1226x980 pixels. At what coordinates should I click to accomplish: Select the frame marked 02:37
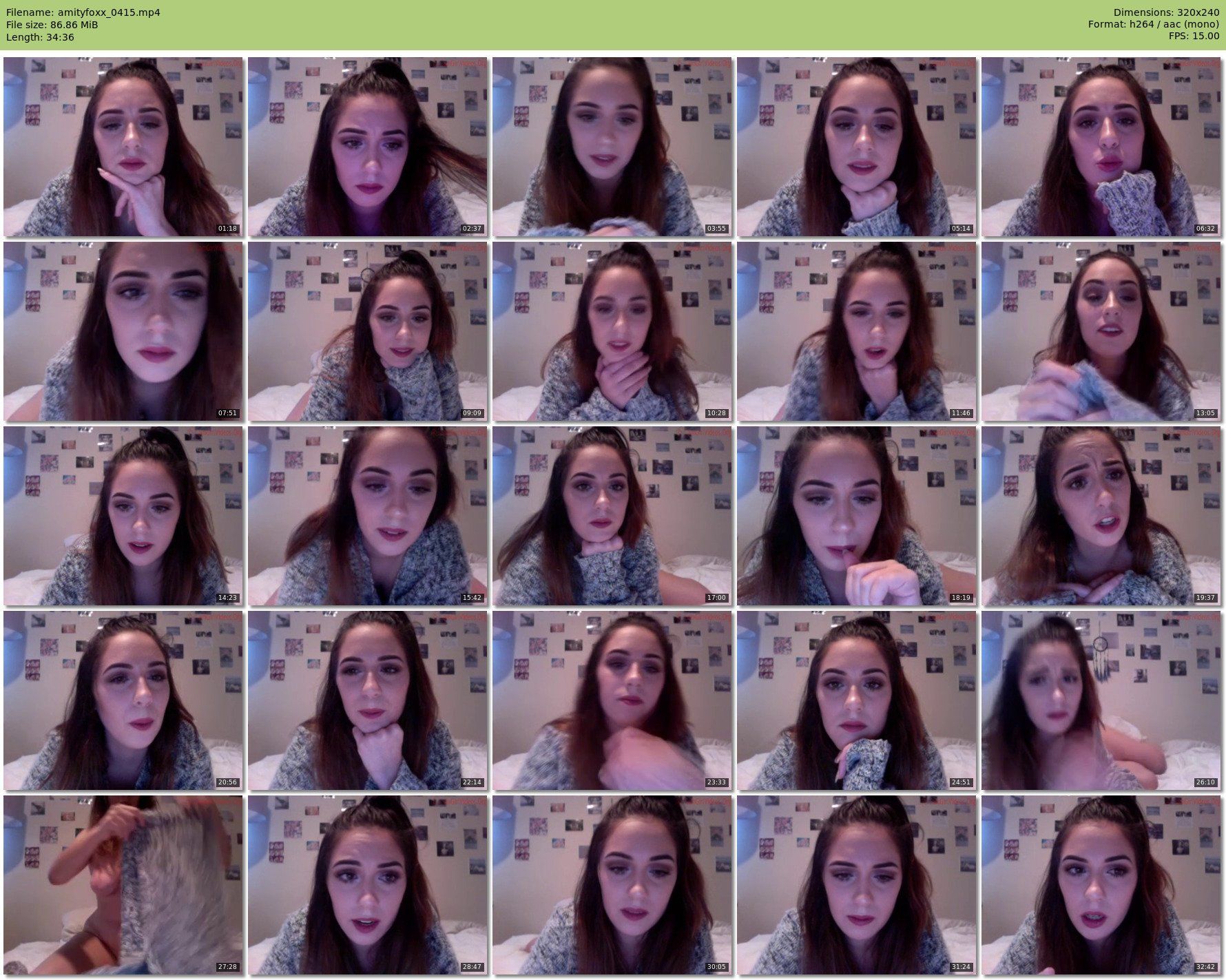[x=367, y=147]
